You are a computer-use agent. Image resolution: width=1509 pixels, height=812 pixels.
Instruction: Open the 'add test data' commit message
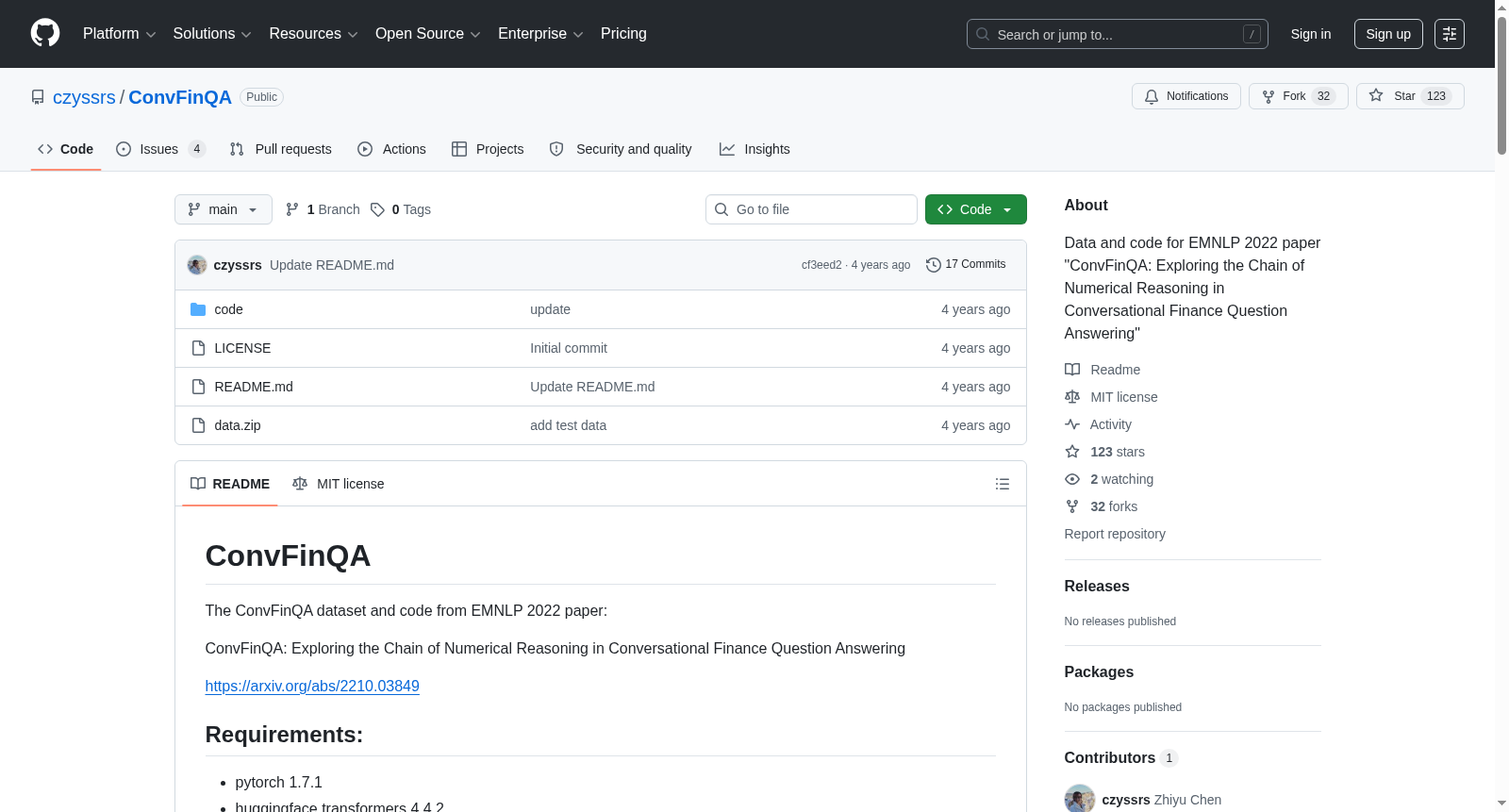[x=568, y=425]
